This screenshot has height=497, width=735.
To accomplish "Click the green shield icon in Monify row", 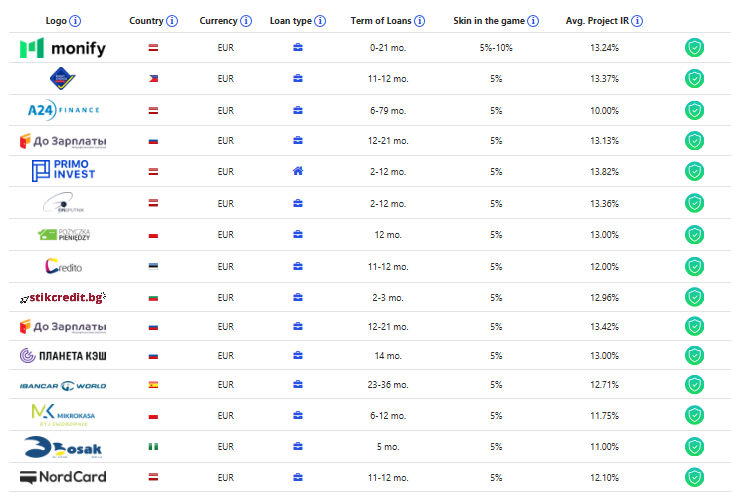I will pos(694,48).
